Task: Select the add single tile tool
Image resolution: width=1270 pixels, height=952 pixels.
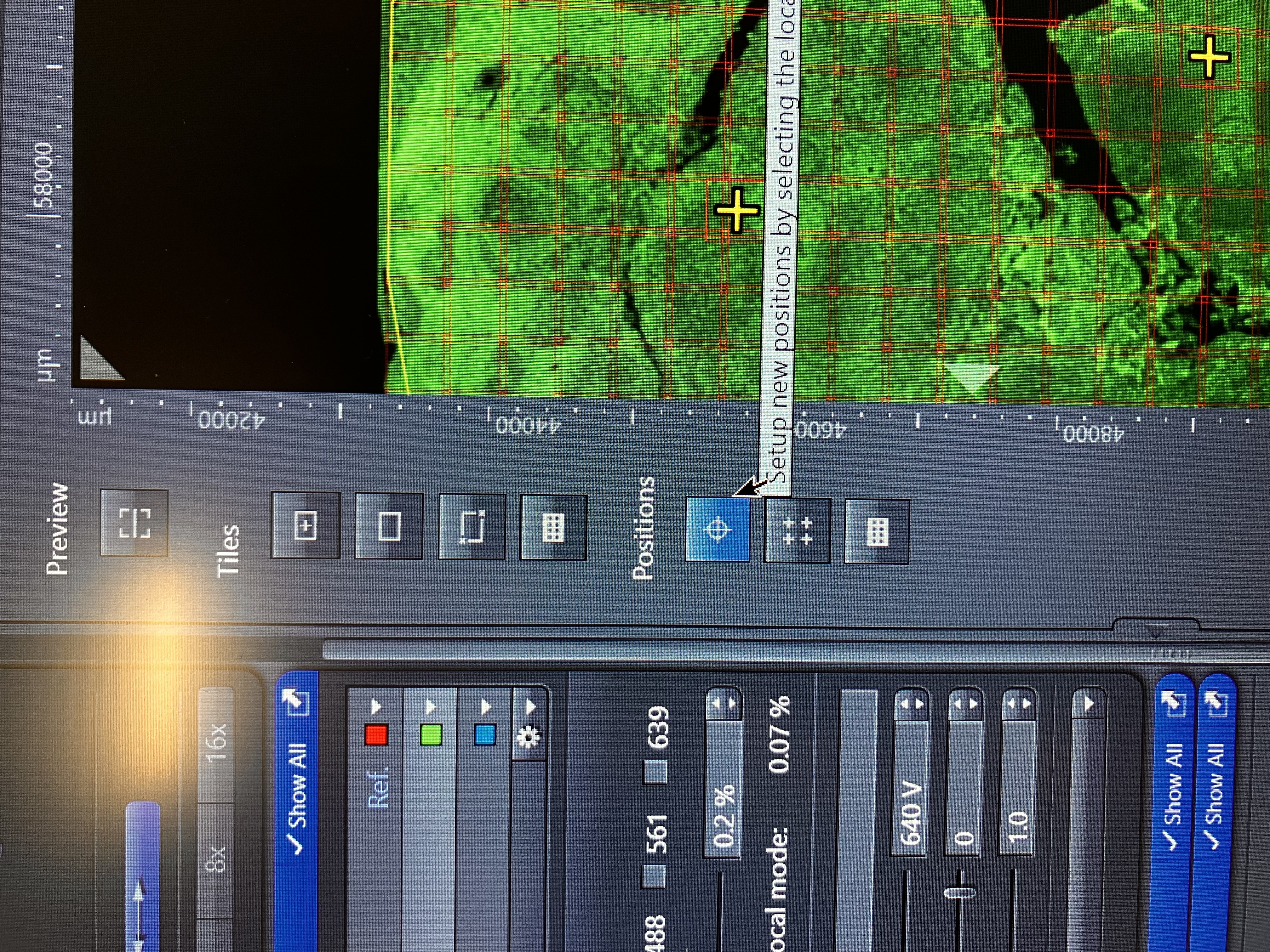Action: [x=306, y=525]
